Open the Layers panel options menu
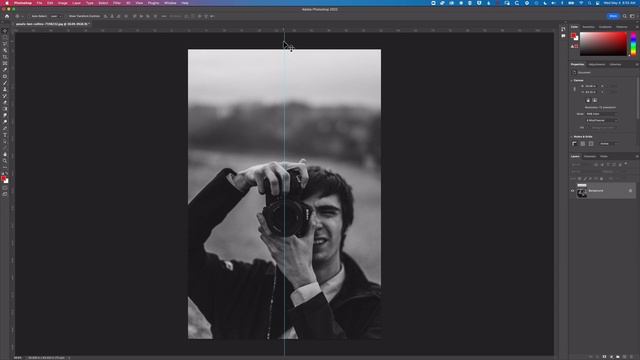The image size is (640, 360). point(637,156)
